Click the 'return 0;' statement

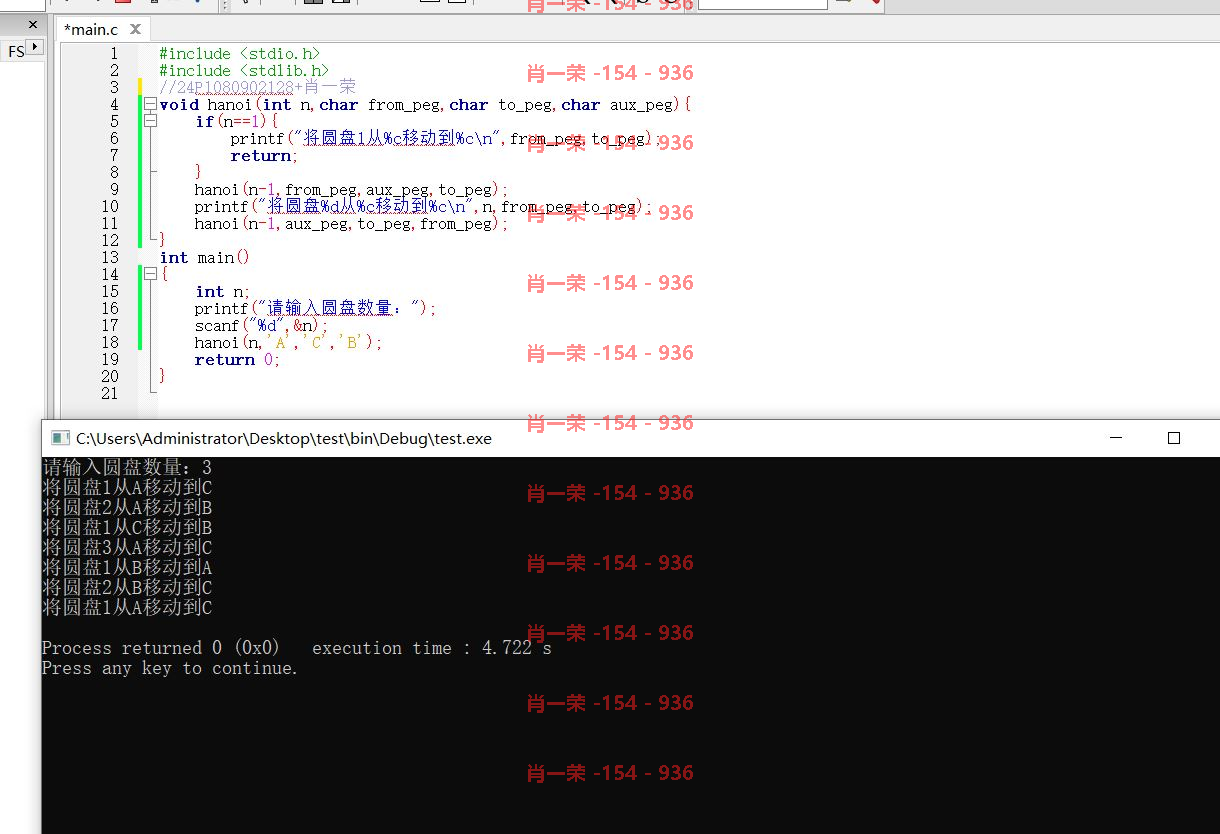coord(237,359)
